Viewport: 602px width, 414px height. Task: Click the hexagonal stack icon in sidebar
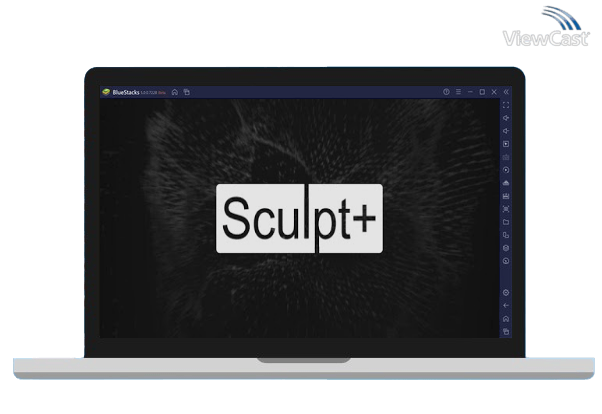pyautogui.click(x=506, y=248)
